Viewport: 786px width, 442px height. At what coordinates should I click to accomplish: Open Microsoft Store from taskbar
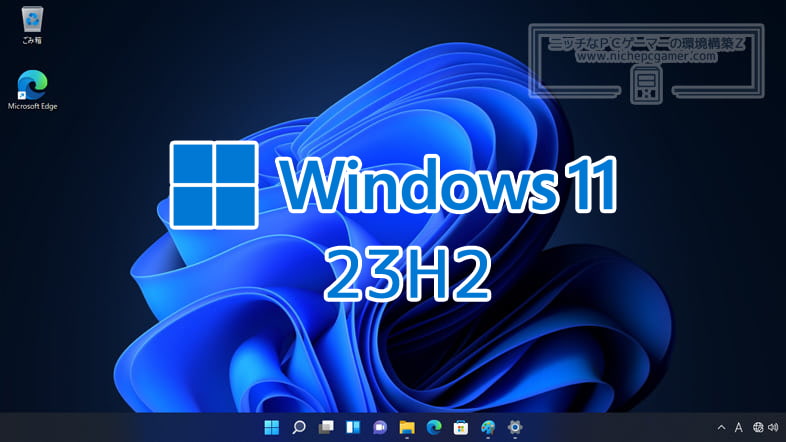[x=461, y=427]
